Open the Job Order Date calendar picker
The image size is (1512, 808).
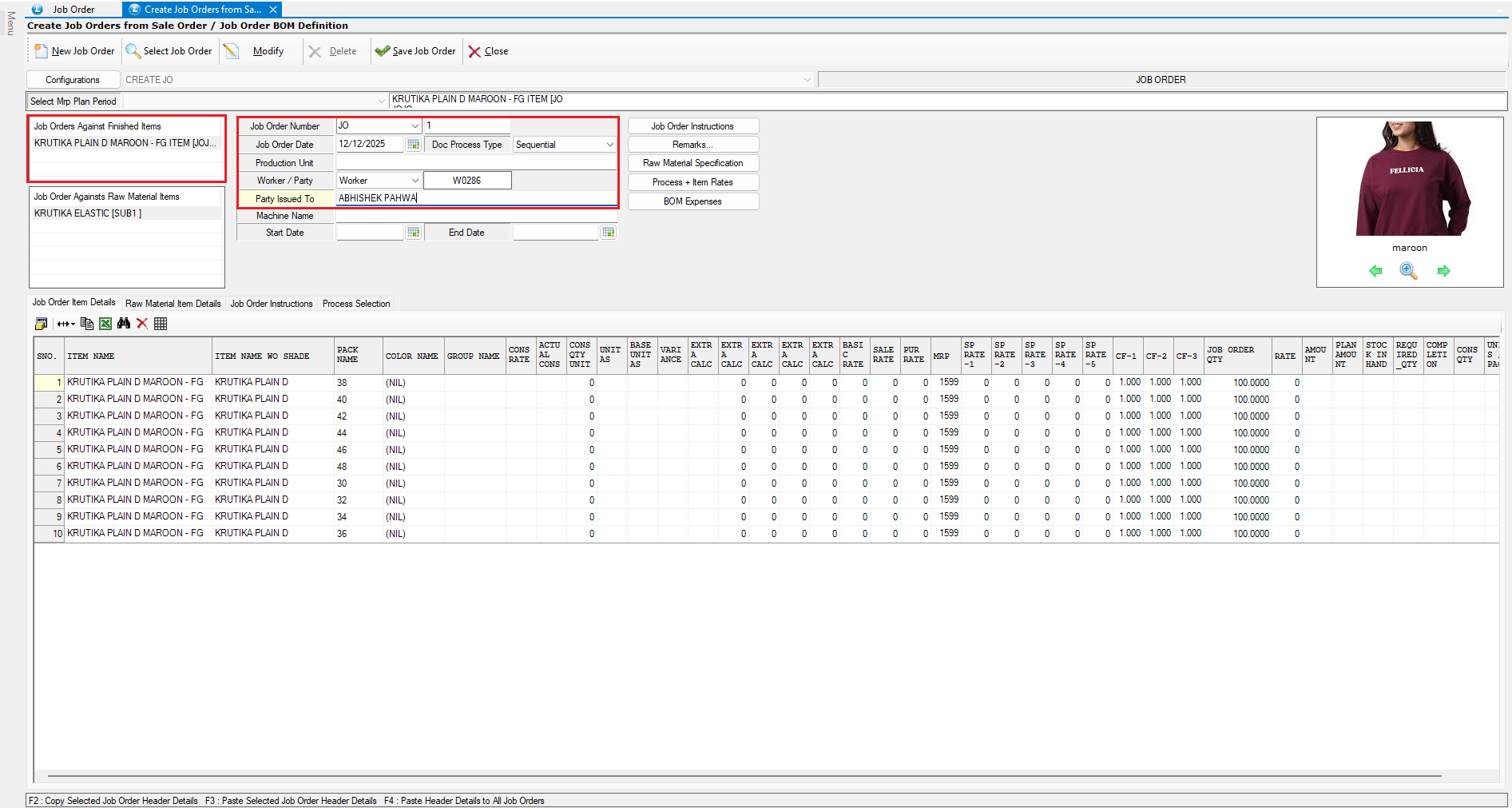point(413,145)
